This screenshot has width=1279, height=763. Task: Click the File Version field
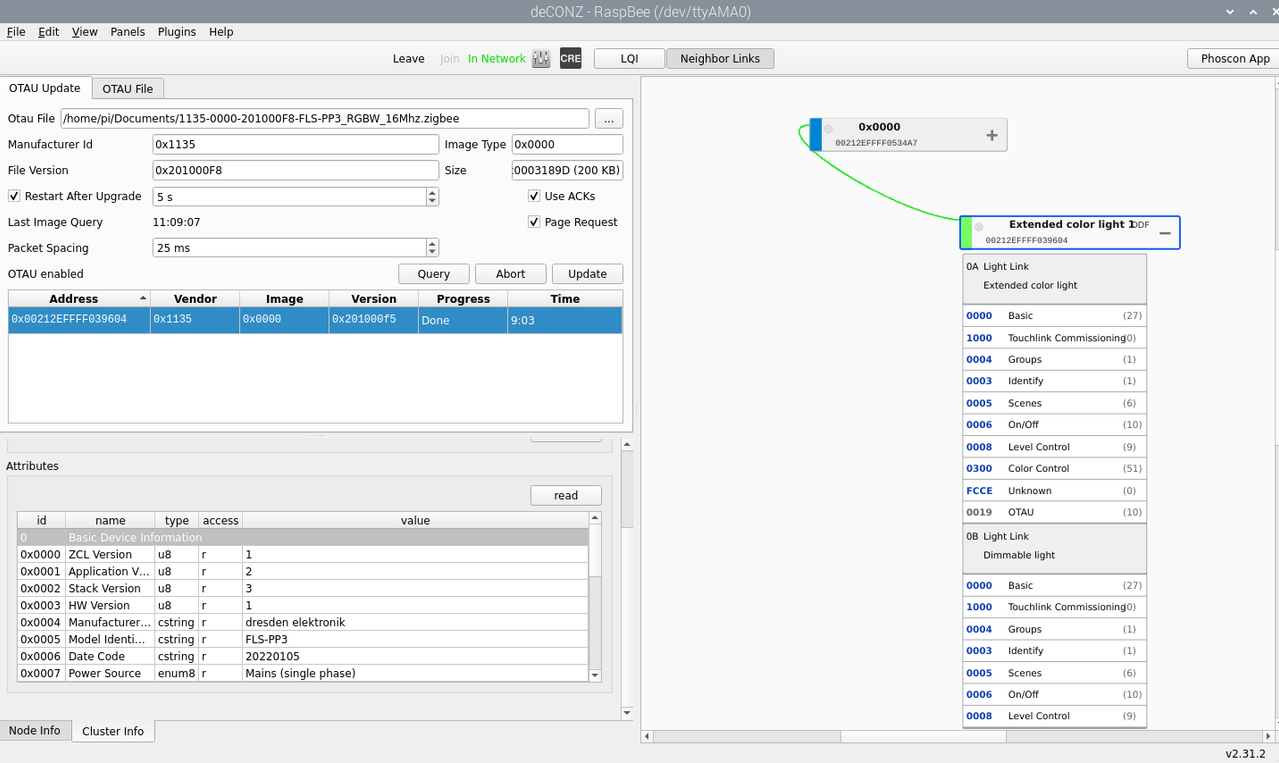295,170
